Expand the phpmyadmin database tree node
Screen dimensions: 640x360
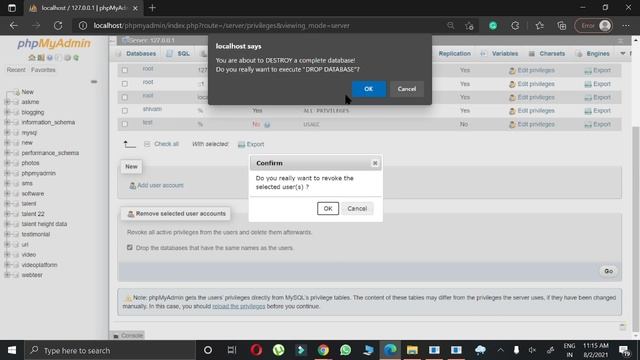tap(7, 173)
